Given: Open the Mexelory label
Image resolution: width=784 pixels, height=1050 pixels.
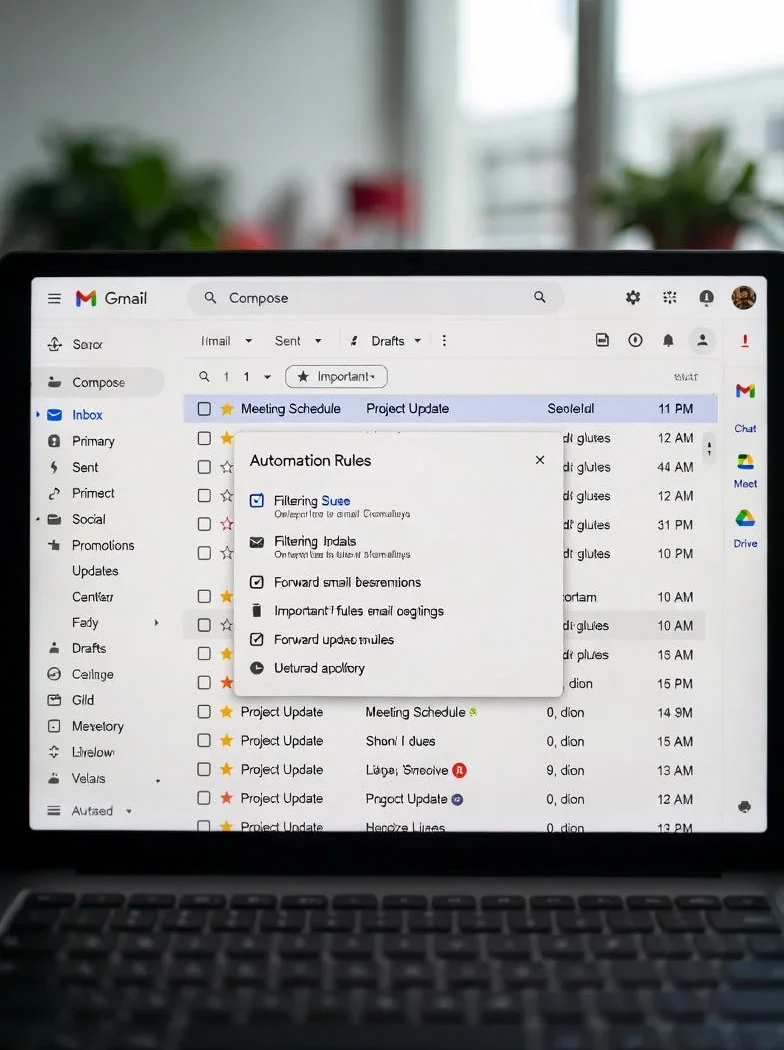Looking at the screenshot, I should [x=98, y=726].
